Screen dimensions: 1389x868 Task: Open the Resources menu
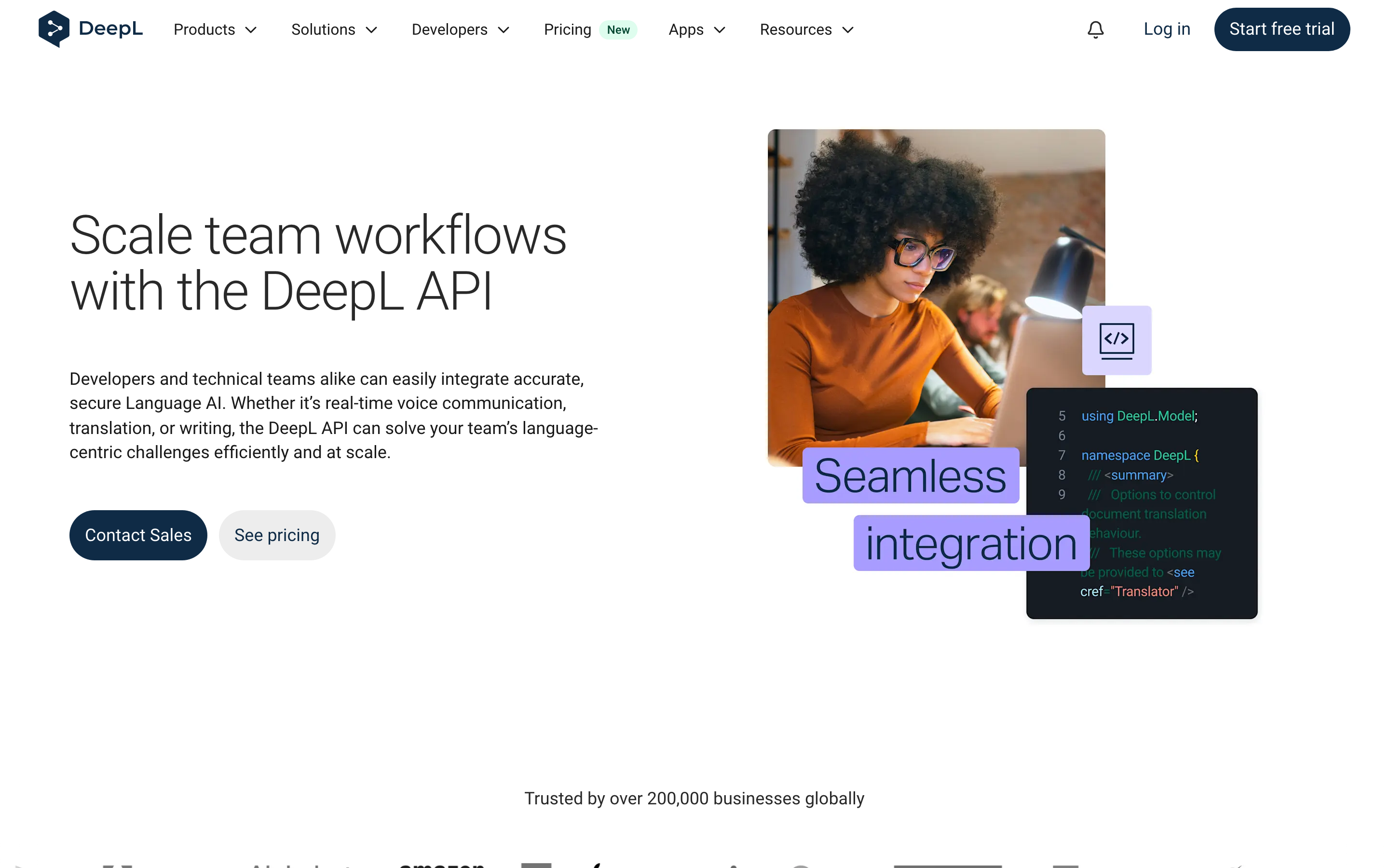(807, 29)
